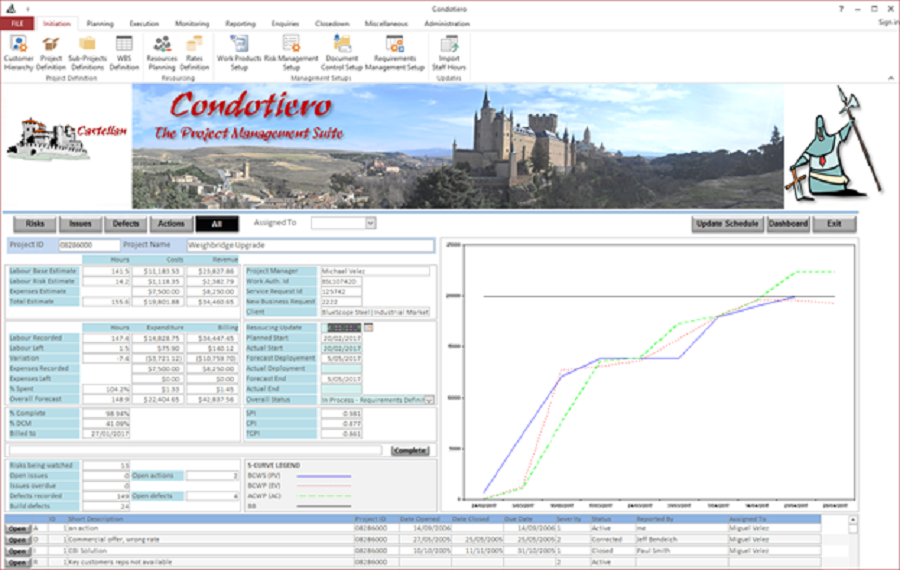This screenshot has height=570, width=900.
Task: Open Customer Hierarchy in the ribbon
Action: coord(18,53)
